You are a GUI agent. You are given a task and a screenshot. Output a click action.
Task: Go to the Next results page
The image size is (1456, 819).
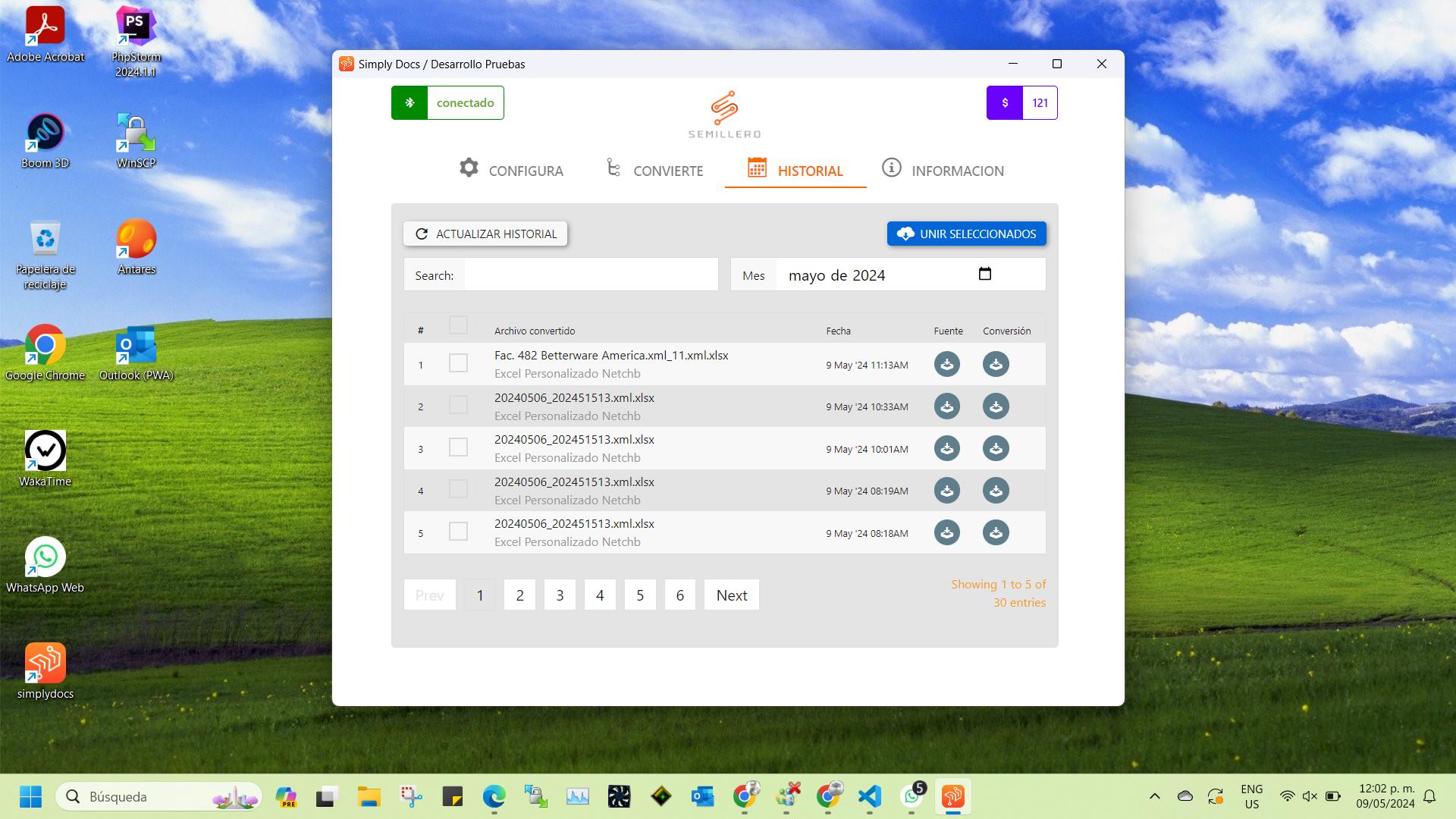point(731,595)
